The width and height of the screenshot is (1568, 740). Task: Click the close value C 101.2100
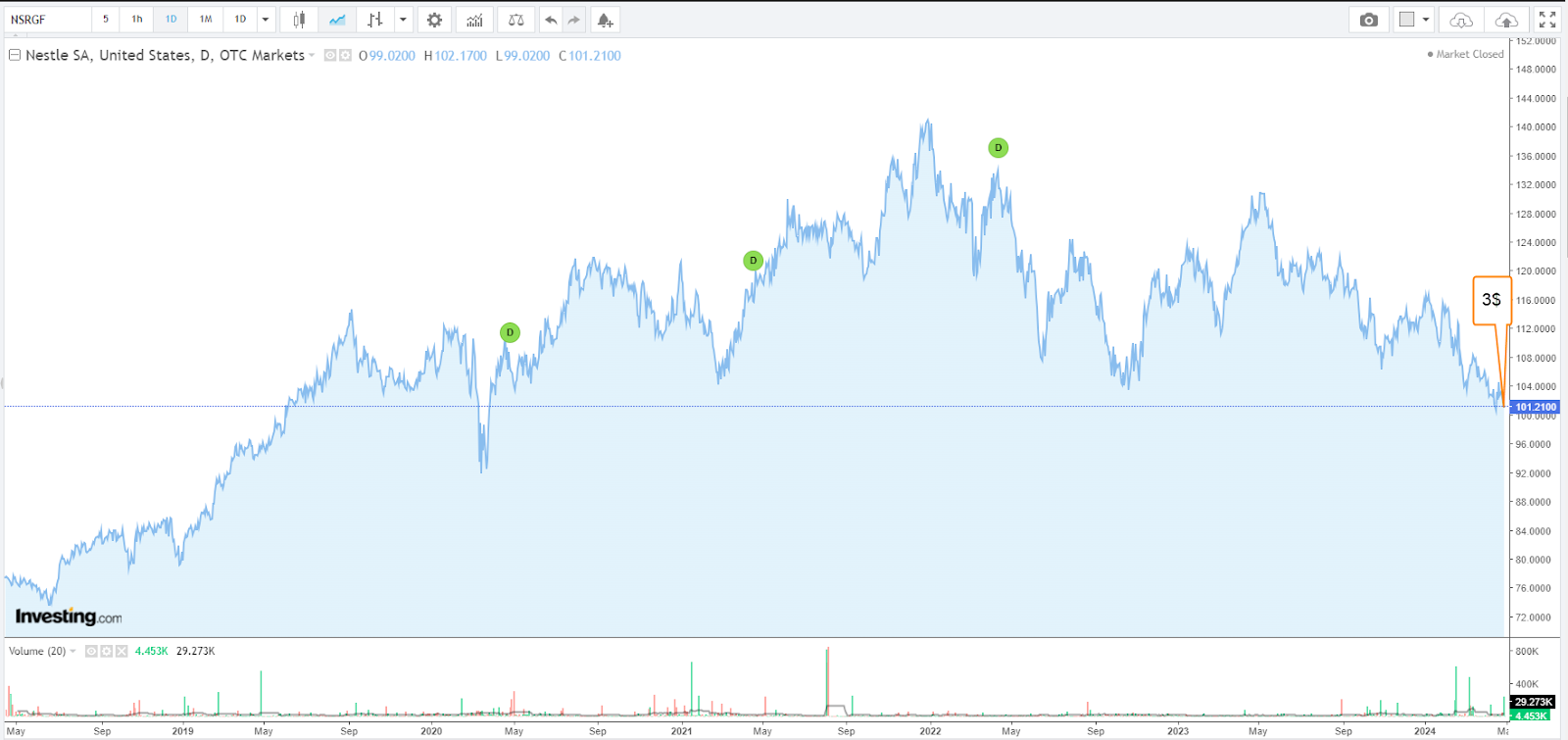click(590, 56)
